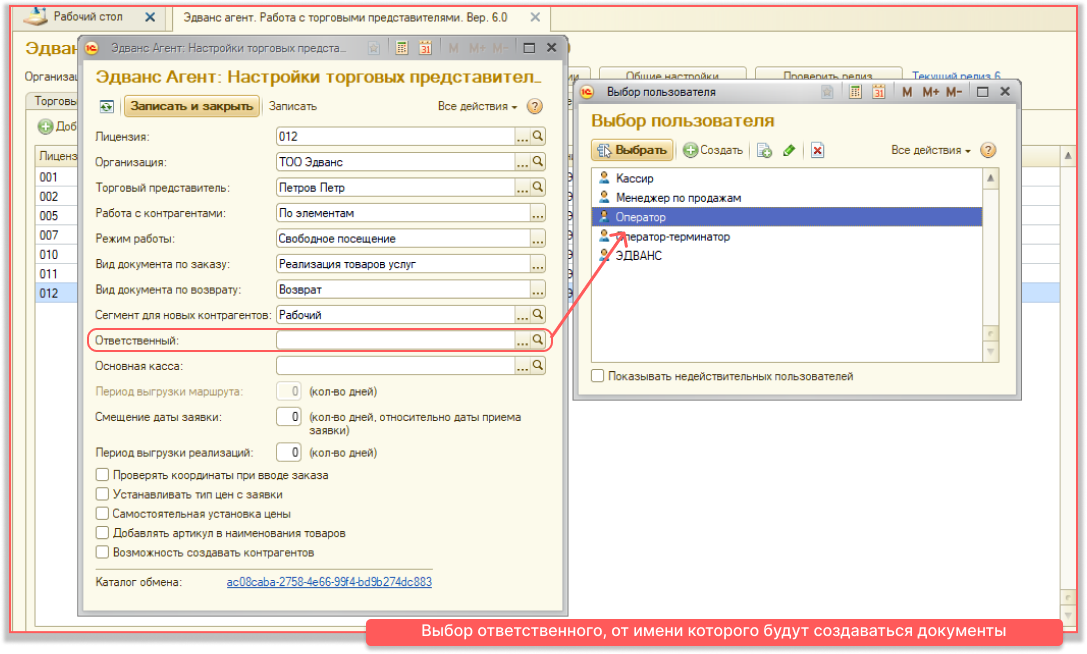Toggle Самостоятельная установка цены checkbox
The width and height of the screenshot is (1087, 654).
tap(103, 514)
